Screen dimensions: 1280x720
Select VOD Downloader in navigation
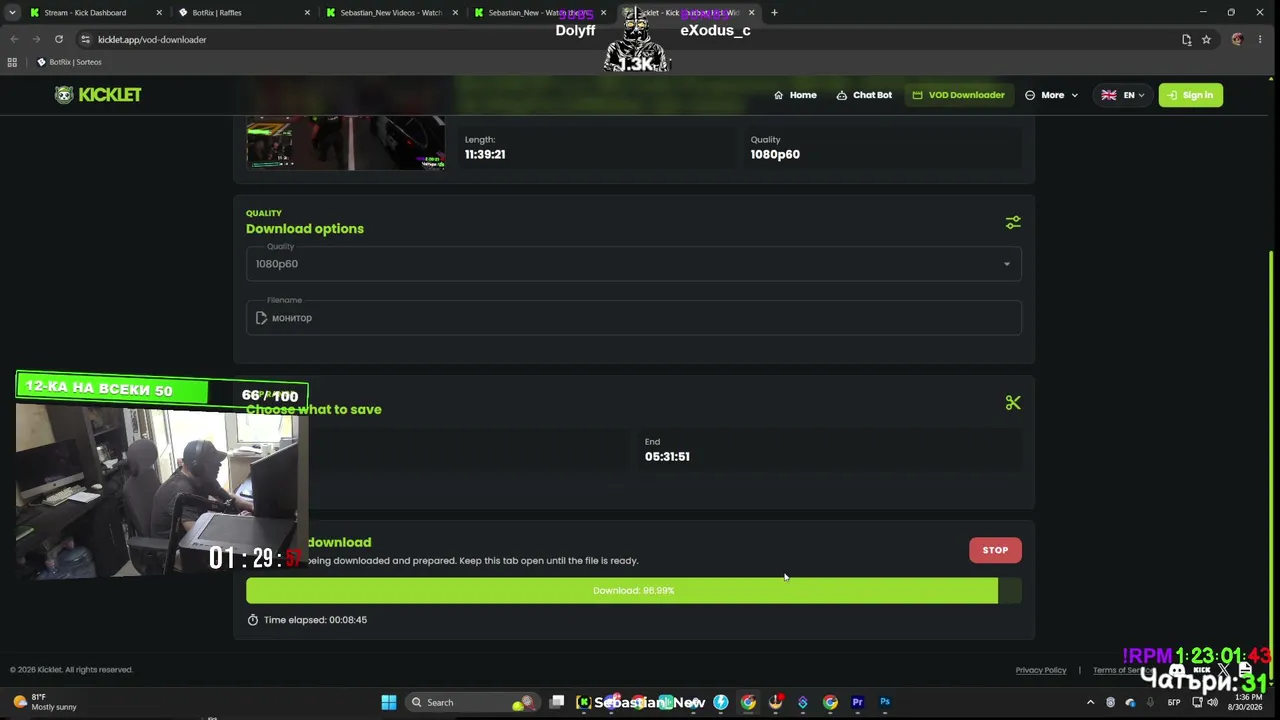click(958, 95)
